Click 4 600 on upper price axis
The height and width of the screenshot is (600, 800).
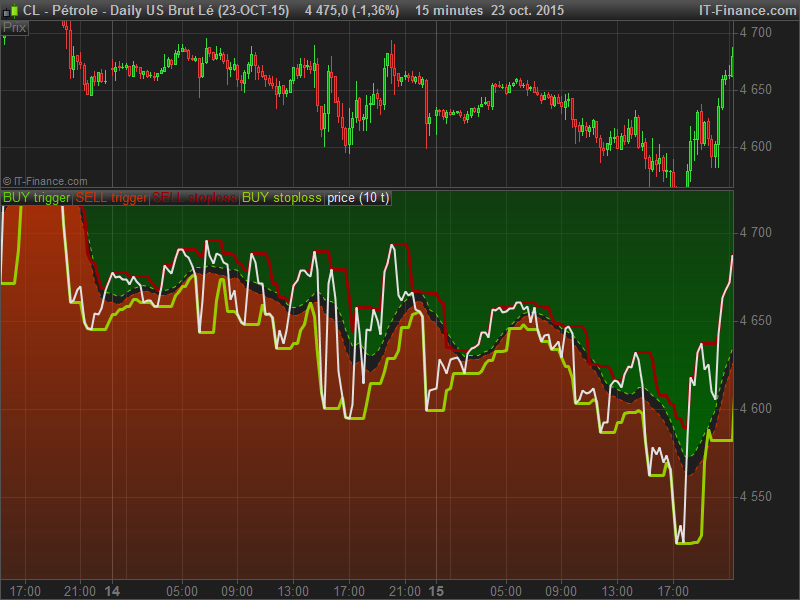(756, 147)
